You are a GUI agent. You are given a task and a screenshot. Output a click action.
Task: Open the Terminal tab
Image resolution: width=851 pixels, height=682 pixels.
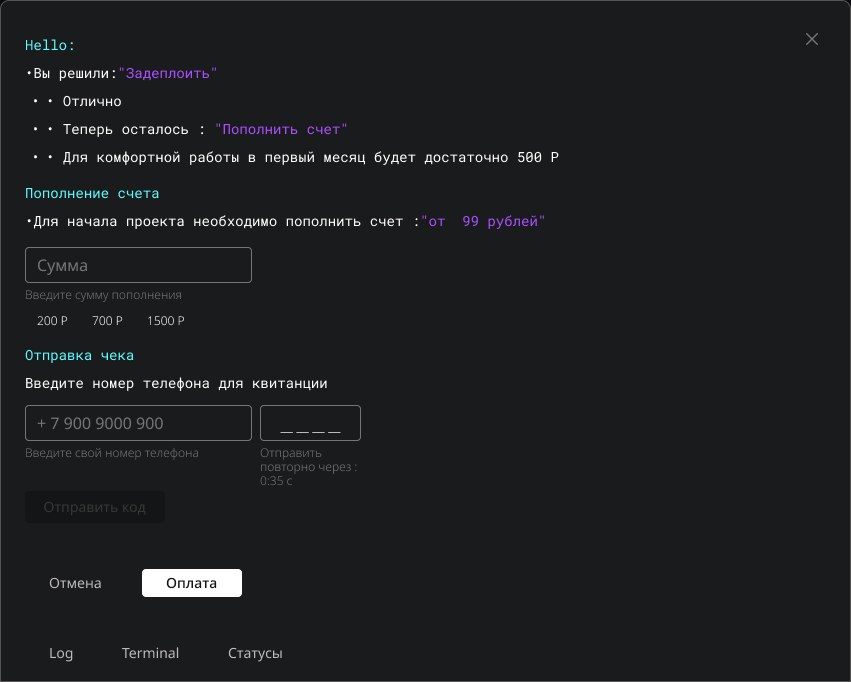tap(150, 653)
